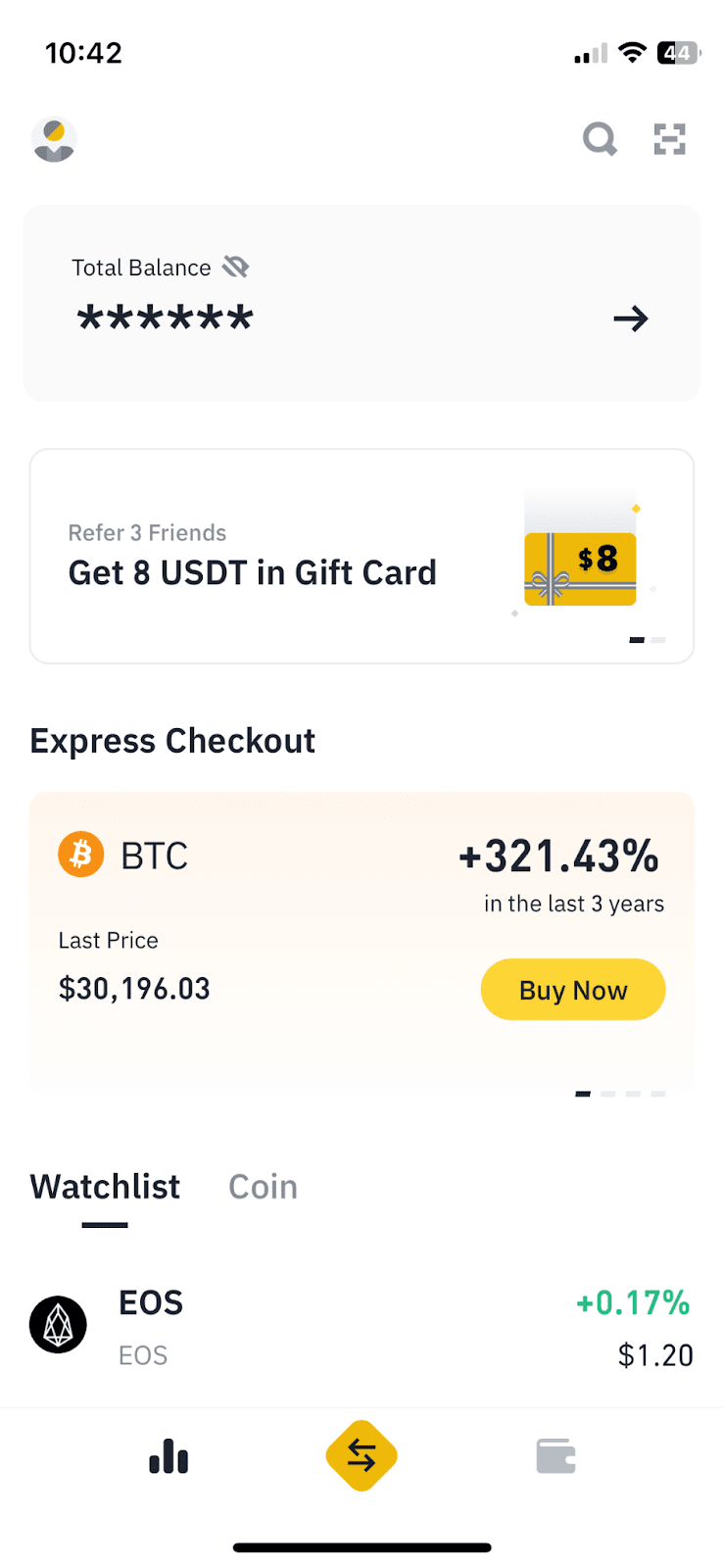The image size is (724, 1568).
Task: Open the Refer 3 Friends banner
Action: 253,557
